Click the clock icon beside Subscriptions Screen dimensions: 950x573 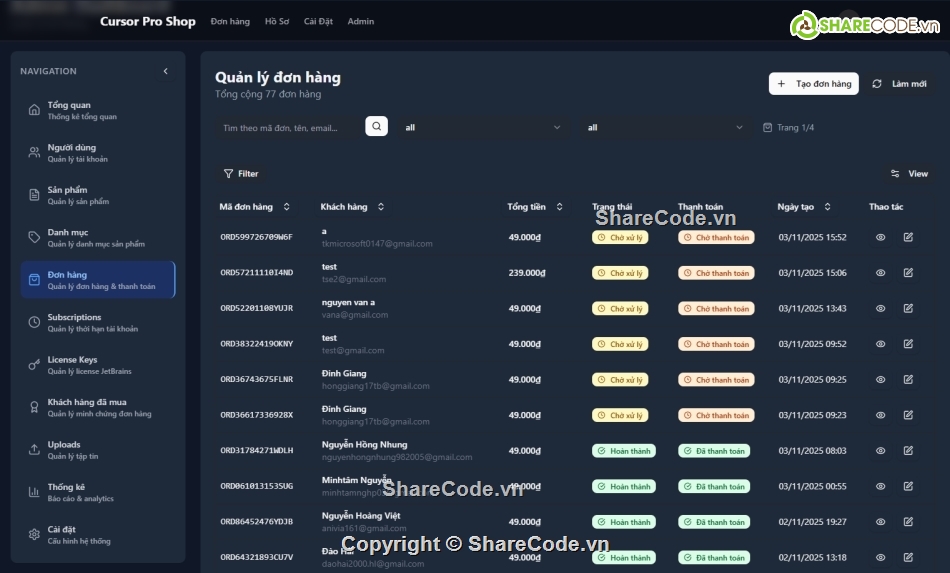[x=35, y=322]
